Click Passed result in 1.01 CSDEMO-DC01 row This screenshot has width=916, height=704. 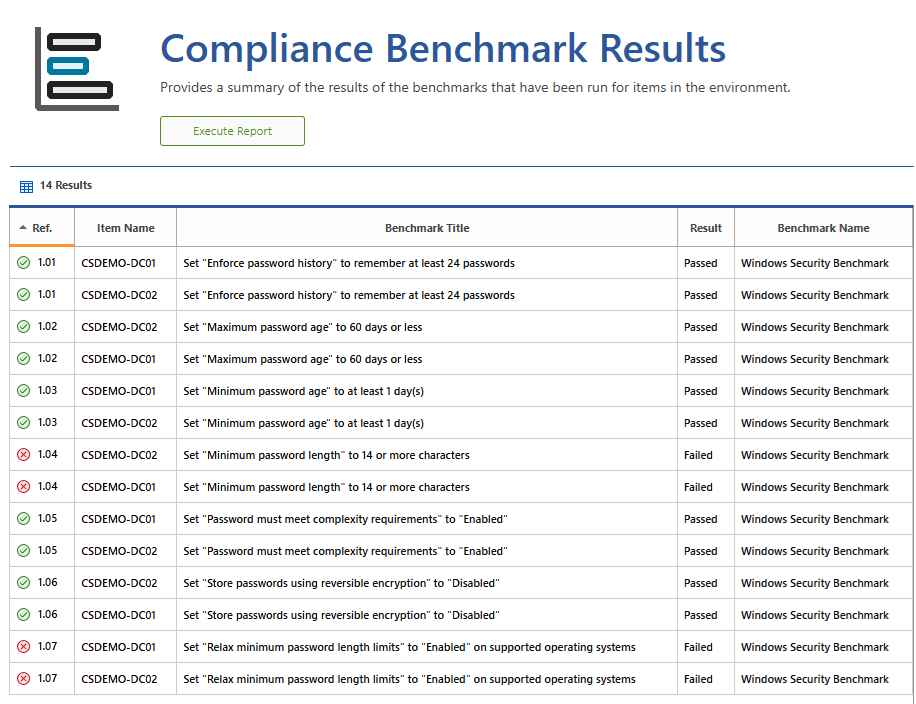[x=700, y=263]
